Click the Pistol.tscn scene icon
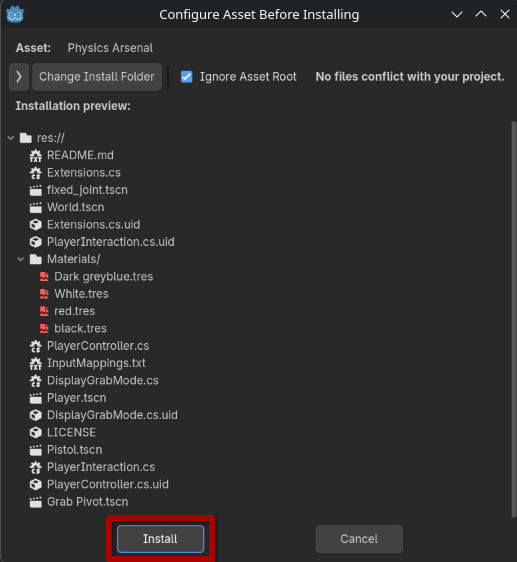 click(x=35, y=450)
